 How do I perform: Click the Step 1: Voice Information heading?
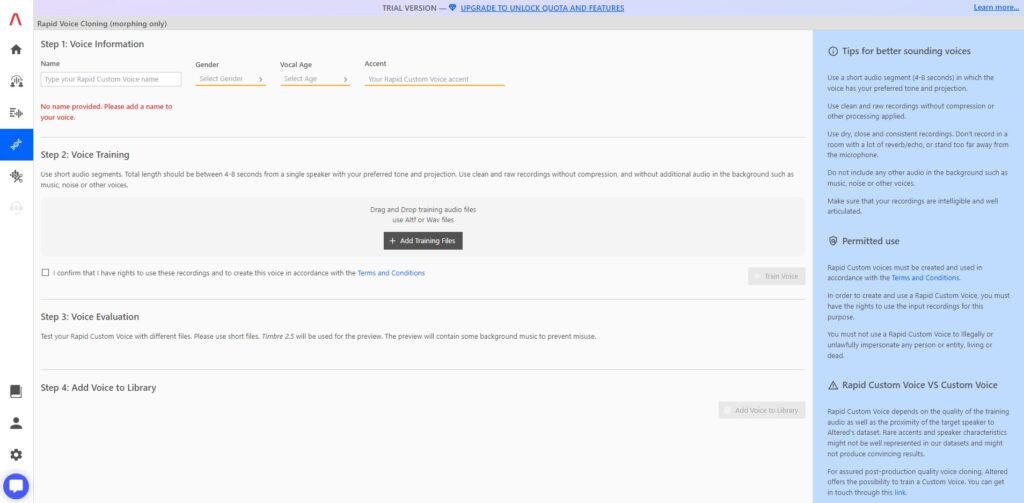[x=92, y=44]
